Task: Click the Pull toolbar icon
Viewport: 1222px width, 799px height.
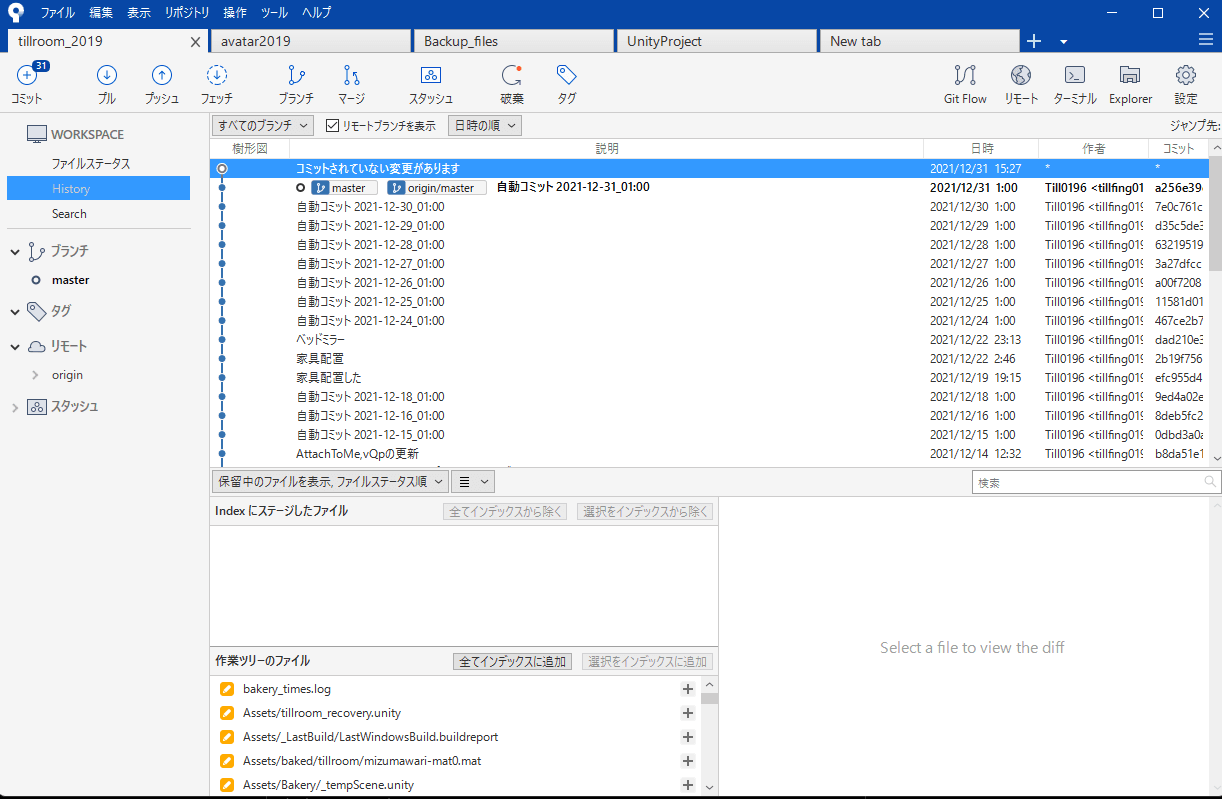Action: pyautogui.click(x=106, y=77)
